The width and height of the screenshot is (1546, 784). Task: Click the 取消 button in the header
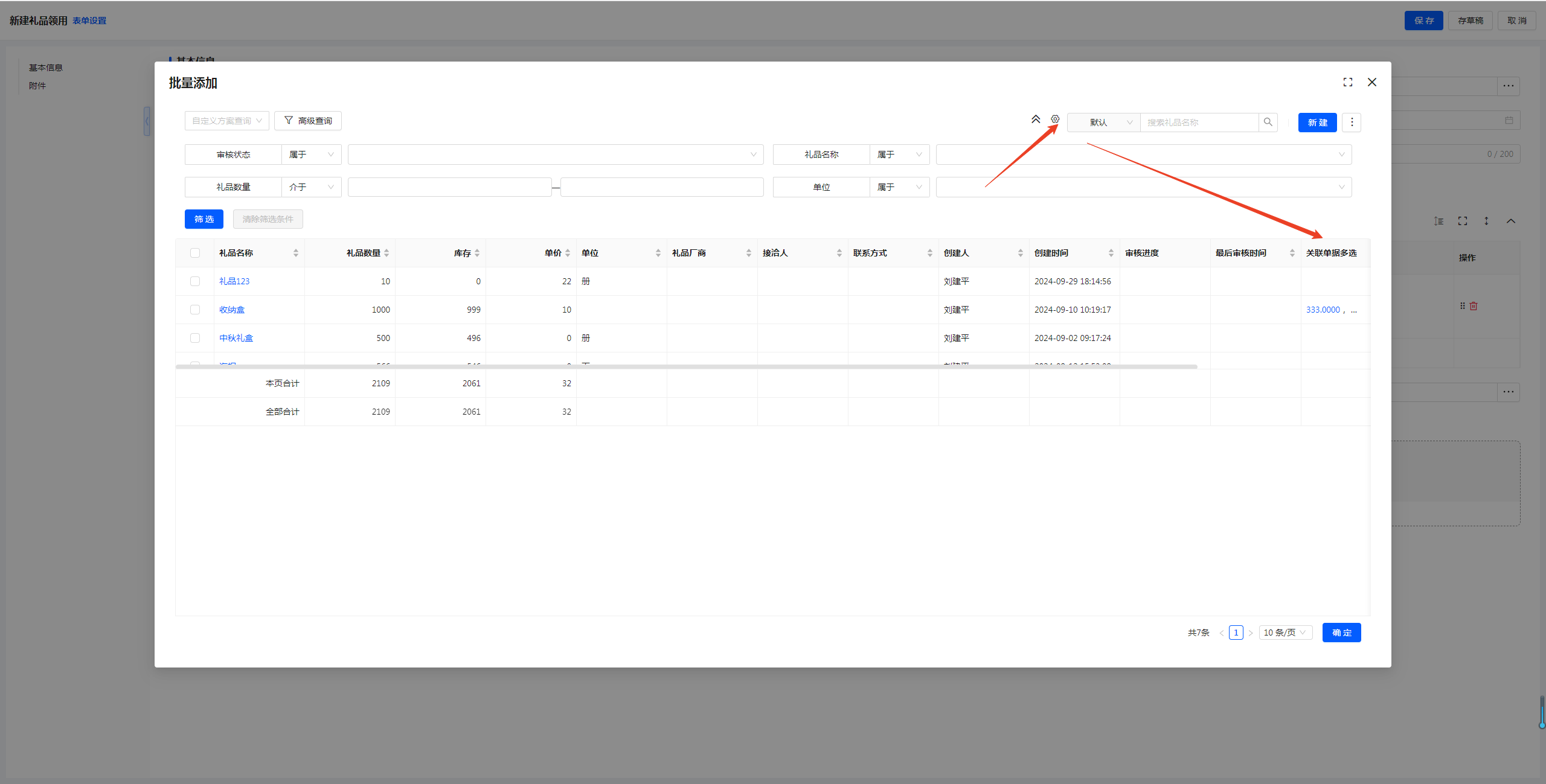1517,21
